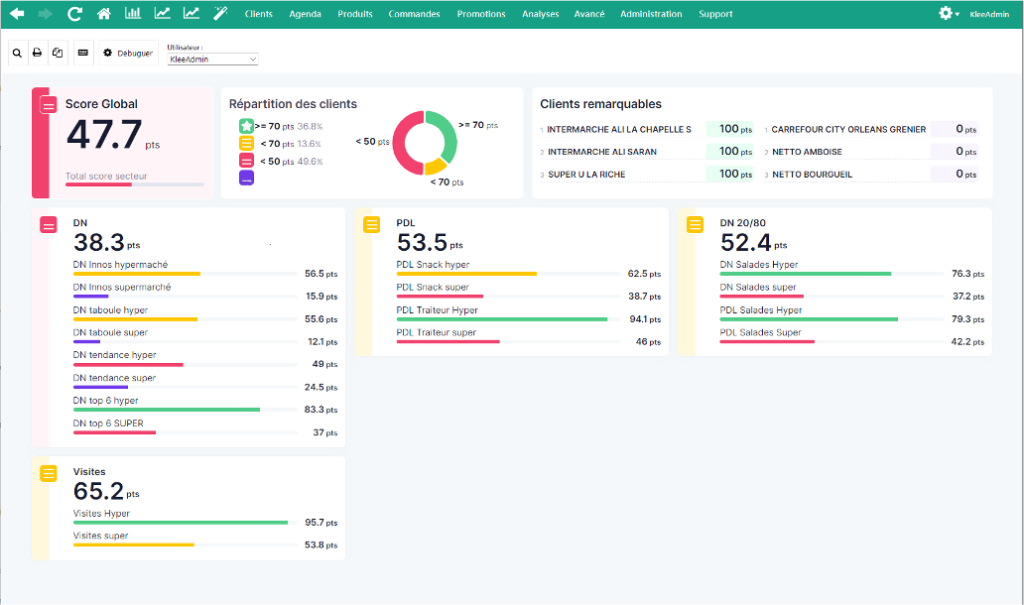Click the Visites super label

tap(101, 536)
